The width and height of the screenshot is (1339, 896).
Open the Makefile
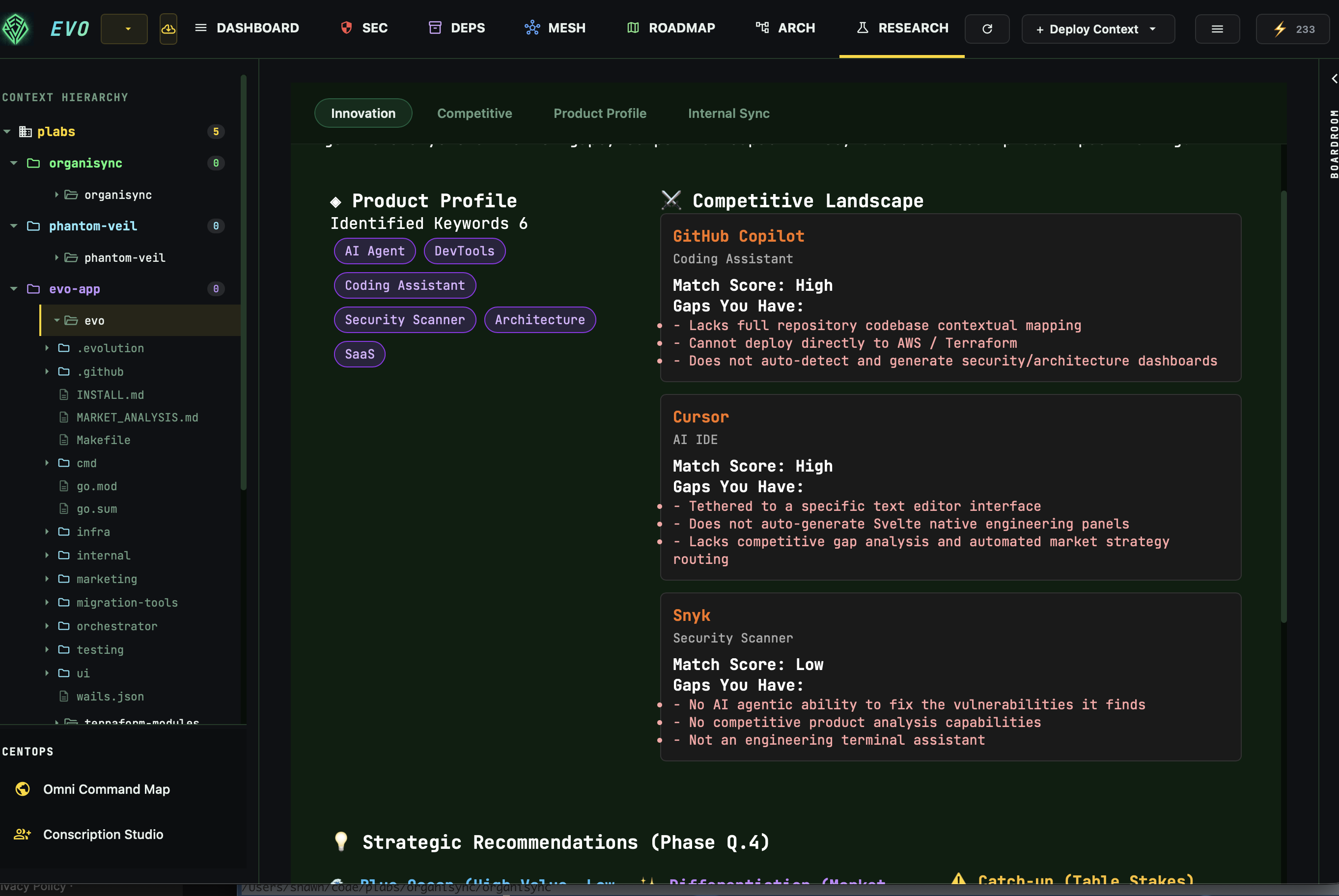coord(103,440)
